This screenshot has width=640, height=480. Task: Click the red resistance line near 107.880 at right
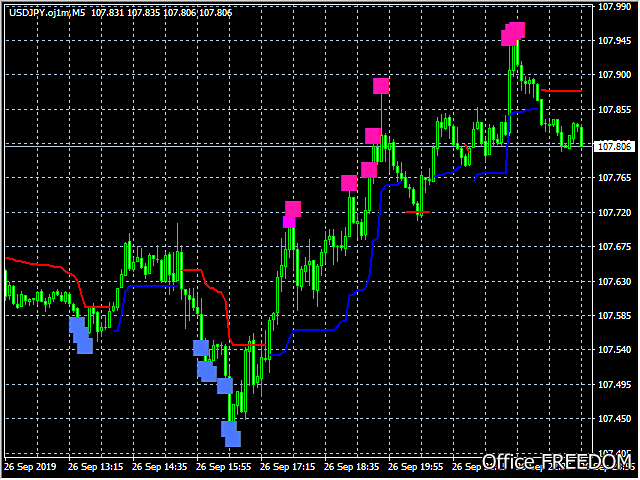click(562, 91)
